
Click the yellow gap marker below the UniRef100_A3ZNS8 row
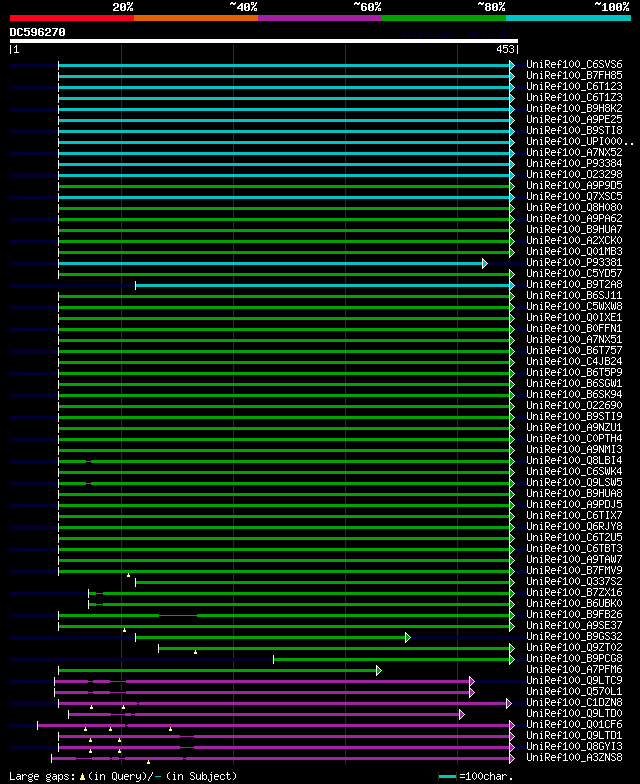pos(148,762)
